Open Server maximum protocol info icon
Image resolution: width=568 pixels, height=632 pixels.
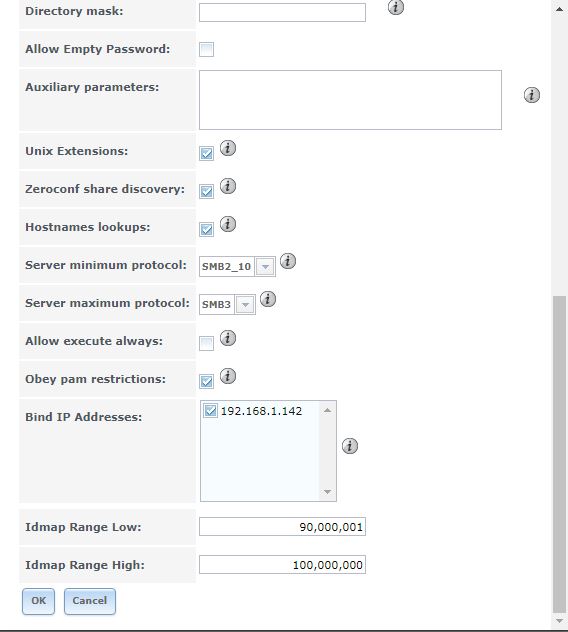click(268, 299)
